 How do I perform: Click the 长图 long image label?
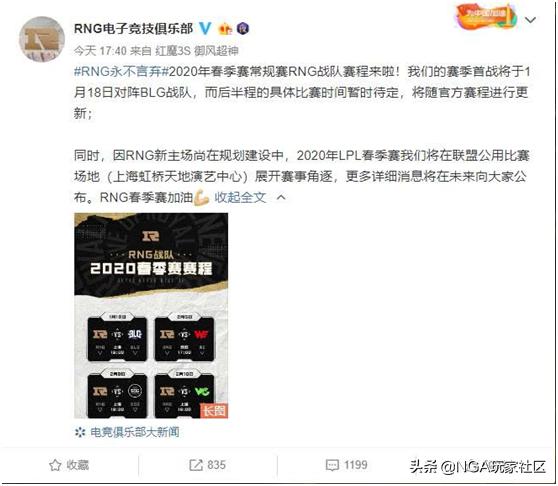(x=214, y=411)
